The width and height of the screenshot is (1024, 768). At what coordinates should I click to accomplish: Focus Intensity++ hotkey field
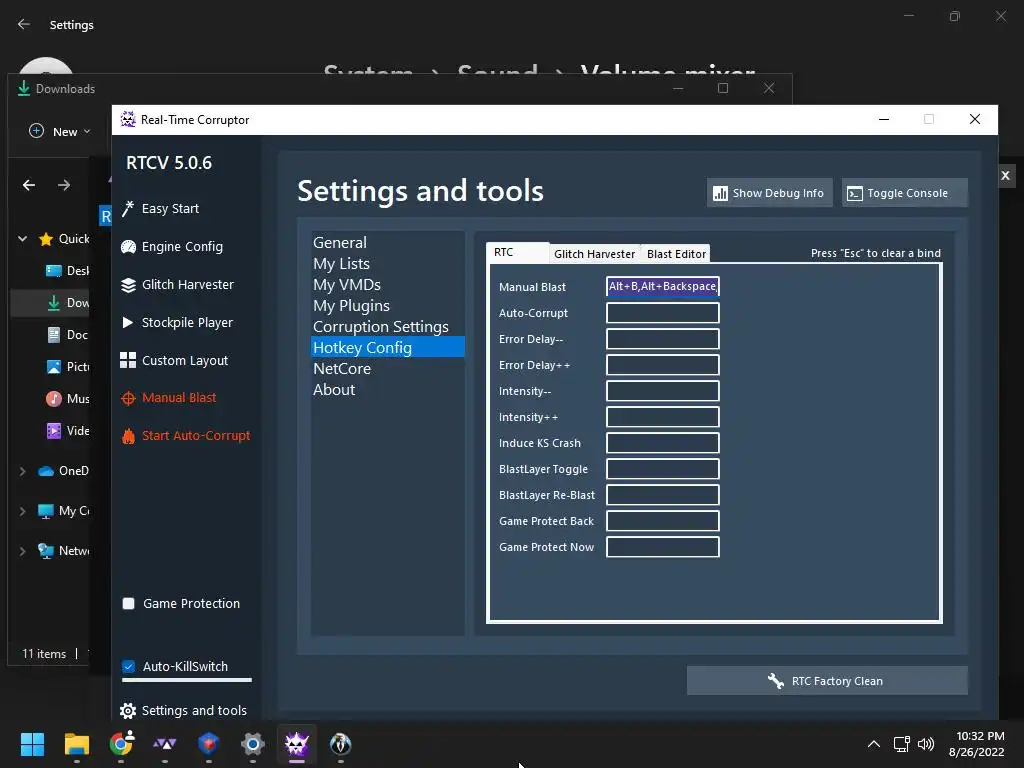(x=663, y=417)
